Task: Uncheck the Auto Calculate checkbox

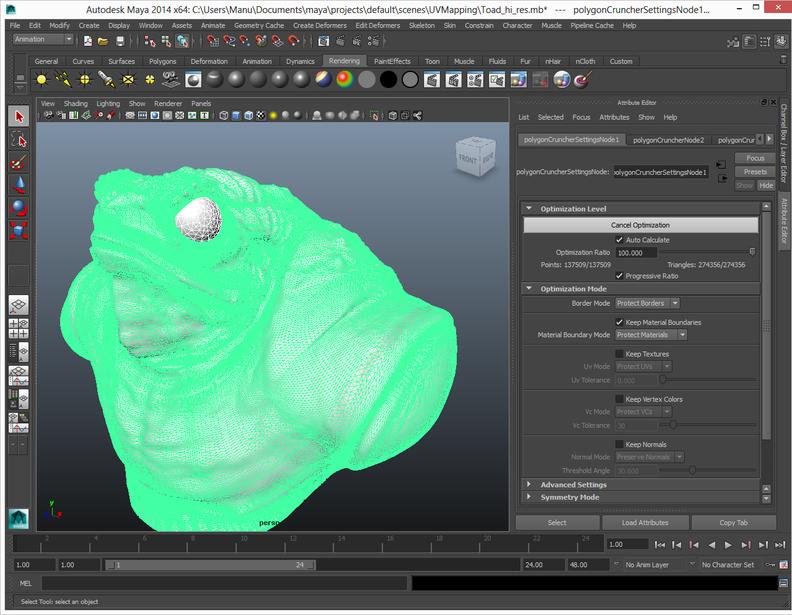Action: point(620,240)
